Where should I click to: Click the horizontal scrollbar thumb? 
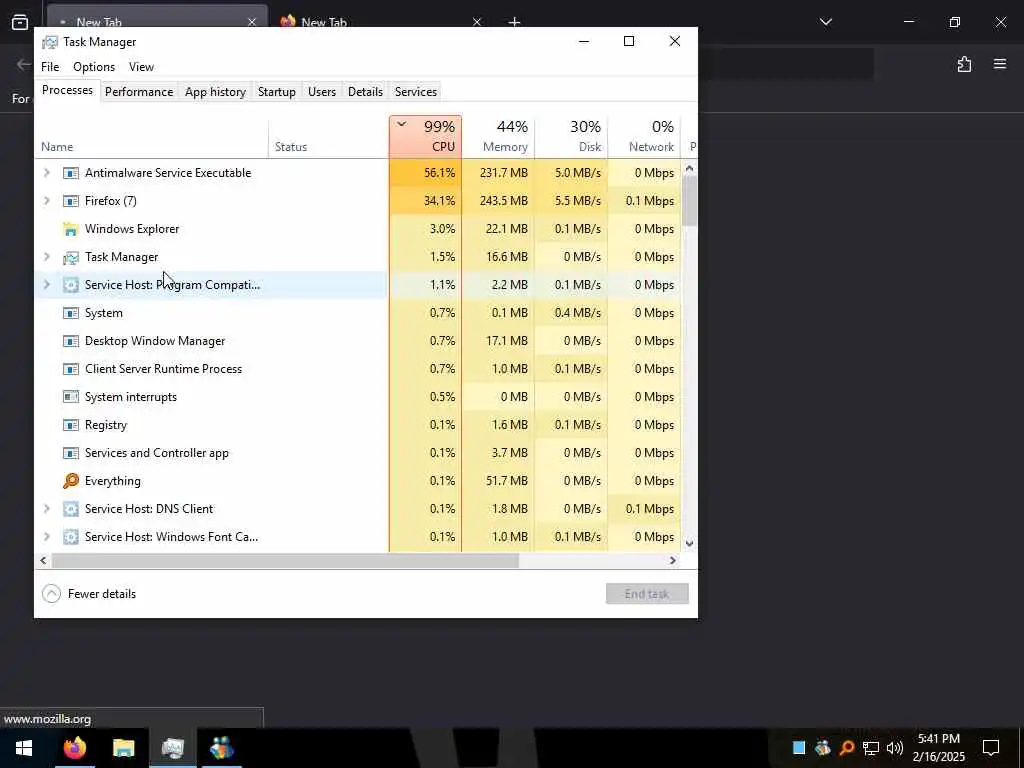tap(285, 561)
